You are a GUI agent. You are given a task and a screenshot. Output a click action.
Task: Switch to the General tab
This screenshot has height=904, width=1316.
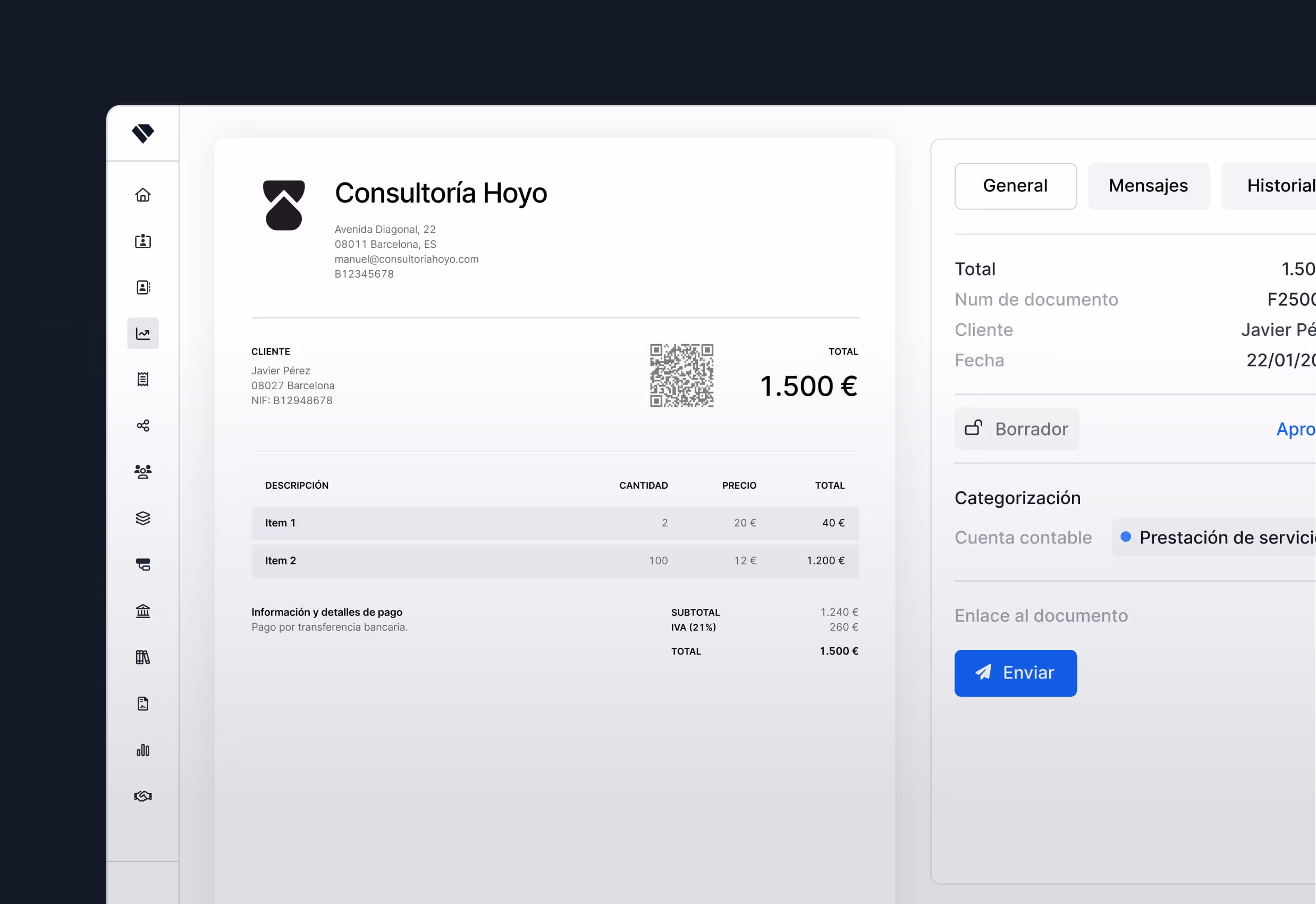pyautogui.click(x=1015, y=186)
